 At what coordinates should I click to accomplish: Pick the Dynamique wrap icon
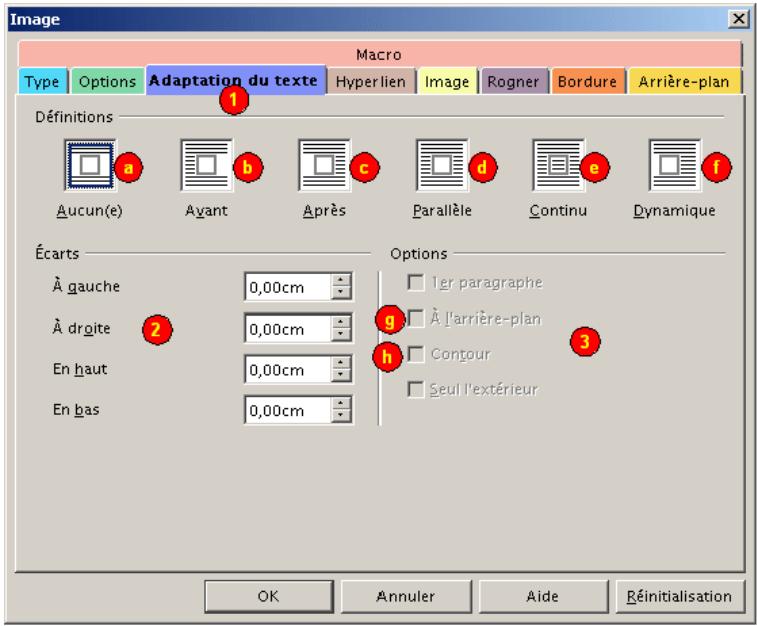pyautogui.click(x=674, y=165)
